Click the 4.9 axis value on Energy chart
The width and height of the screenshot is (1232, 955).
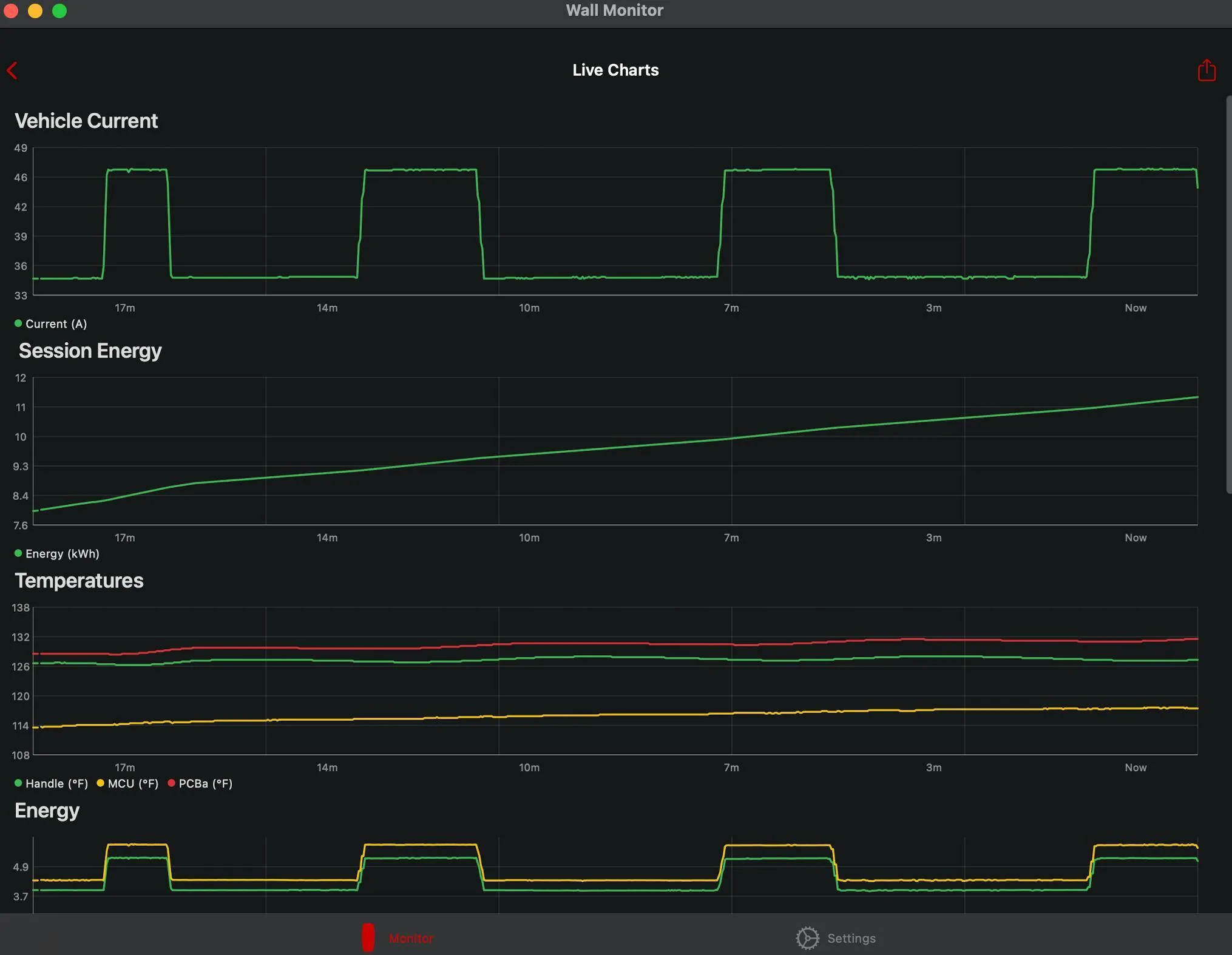click(x=21, y=867)
